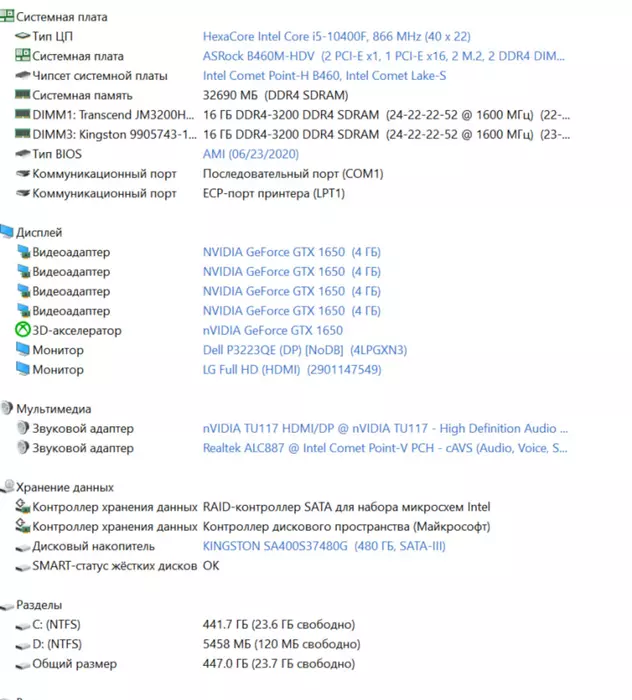This screenshot has width=632, height=700.
Task: Click the Разделы section drive icon
Action: point(7,606)
